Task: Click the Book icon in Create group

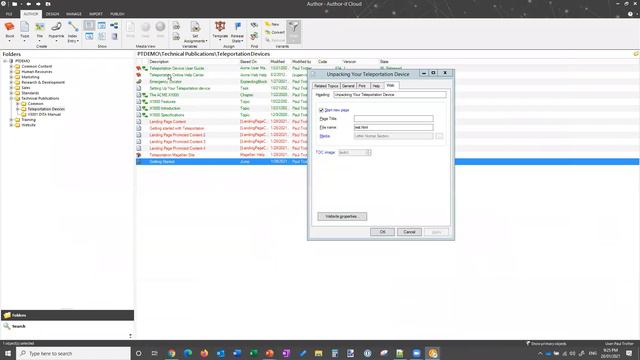Action: click(9, 27)
